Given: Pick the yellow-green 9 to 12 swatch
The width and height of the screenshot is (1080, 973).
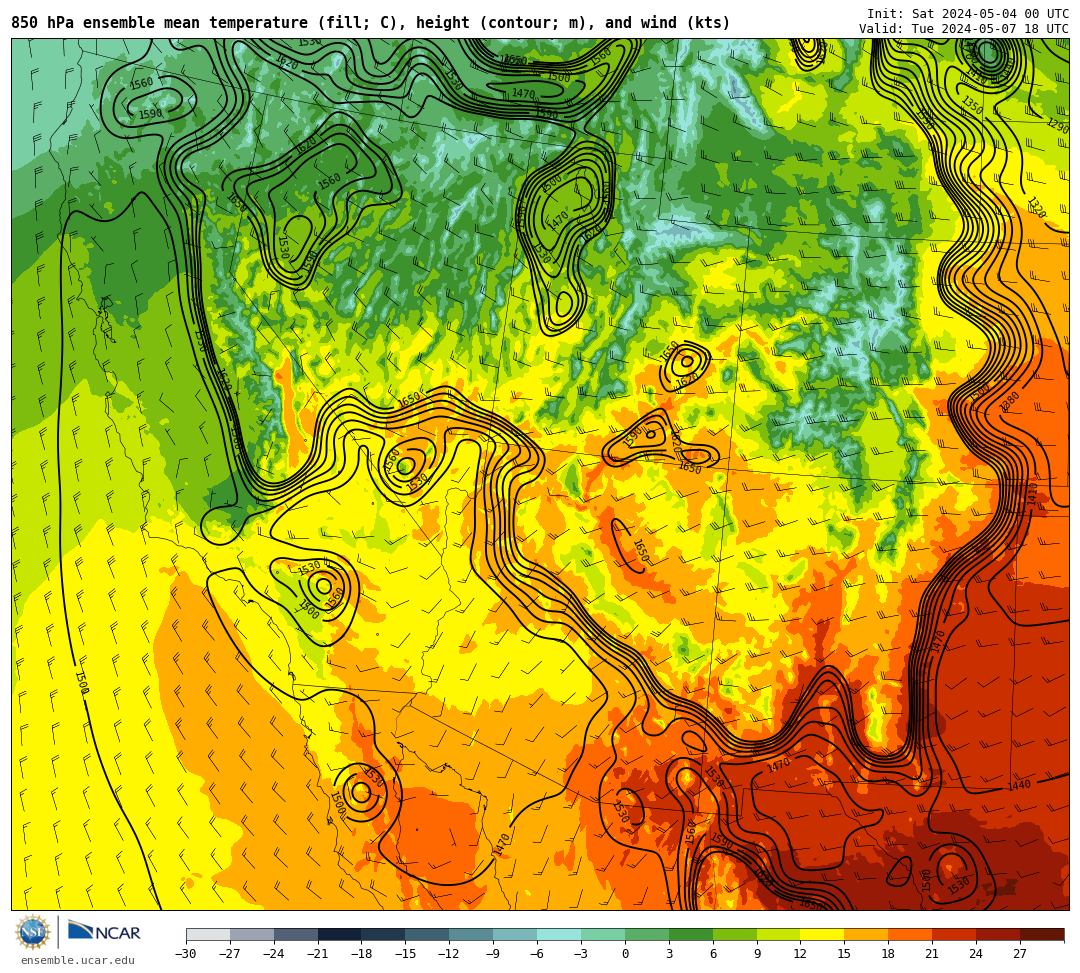Looking at the screenshot, I should tap(779, 934).
